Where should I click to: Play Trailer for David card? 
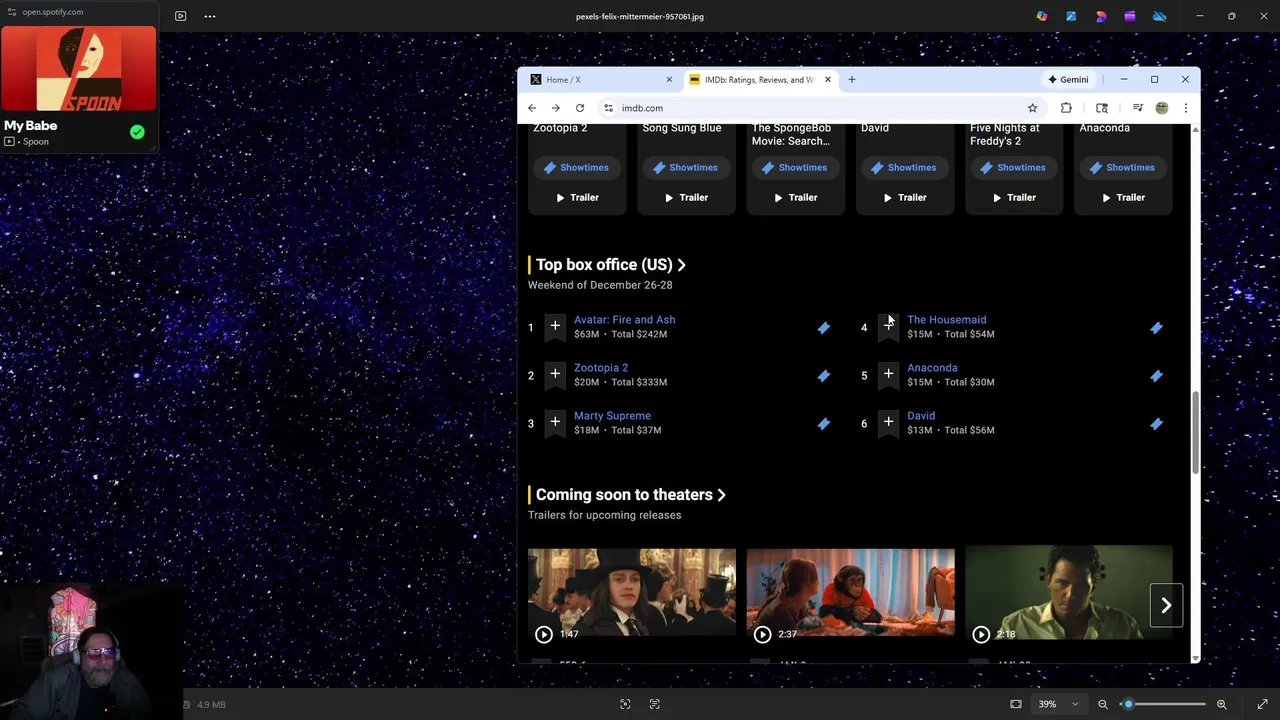click(x=903, y=198)
